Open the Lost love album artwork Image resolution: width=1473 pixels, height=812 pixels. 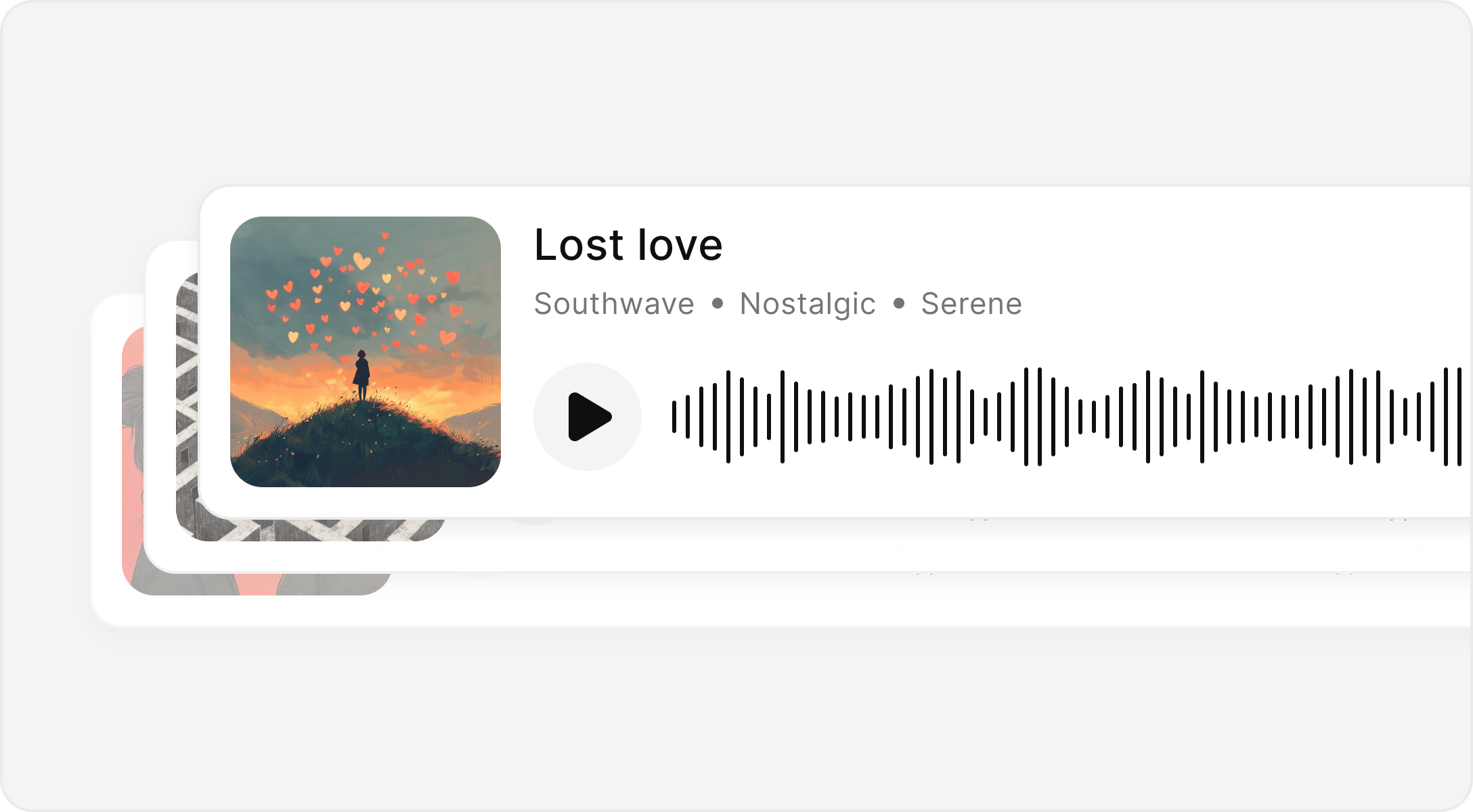pyautogui.click(x=366, y=352)
